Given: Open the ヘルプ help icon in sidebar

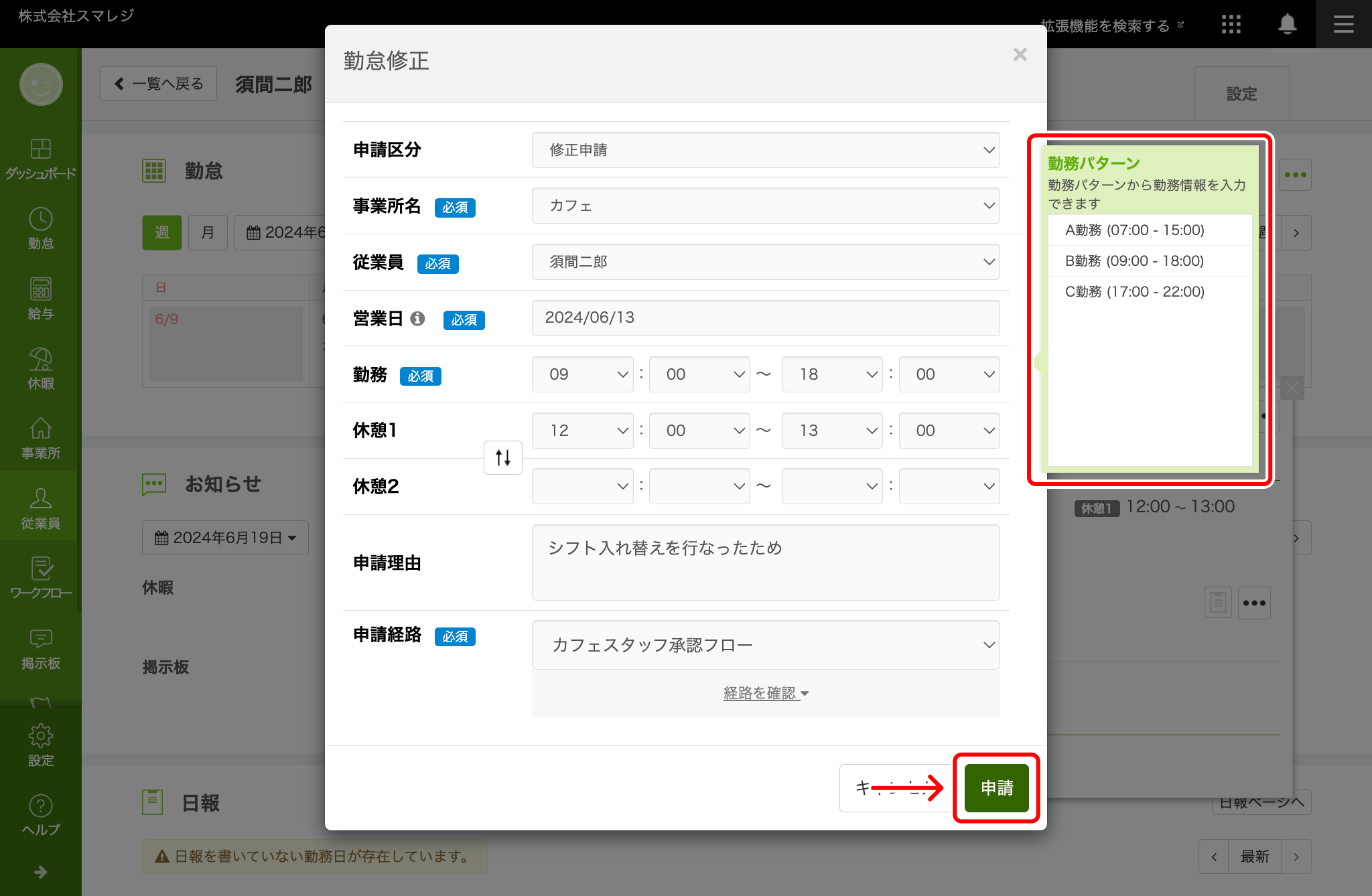Looking at the screenshot, I should 40,810.
